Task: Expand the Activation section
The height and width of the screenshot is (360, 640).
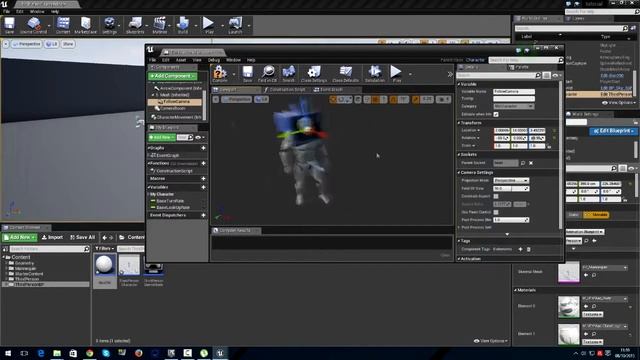Action: tap(459, 259)
